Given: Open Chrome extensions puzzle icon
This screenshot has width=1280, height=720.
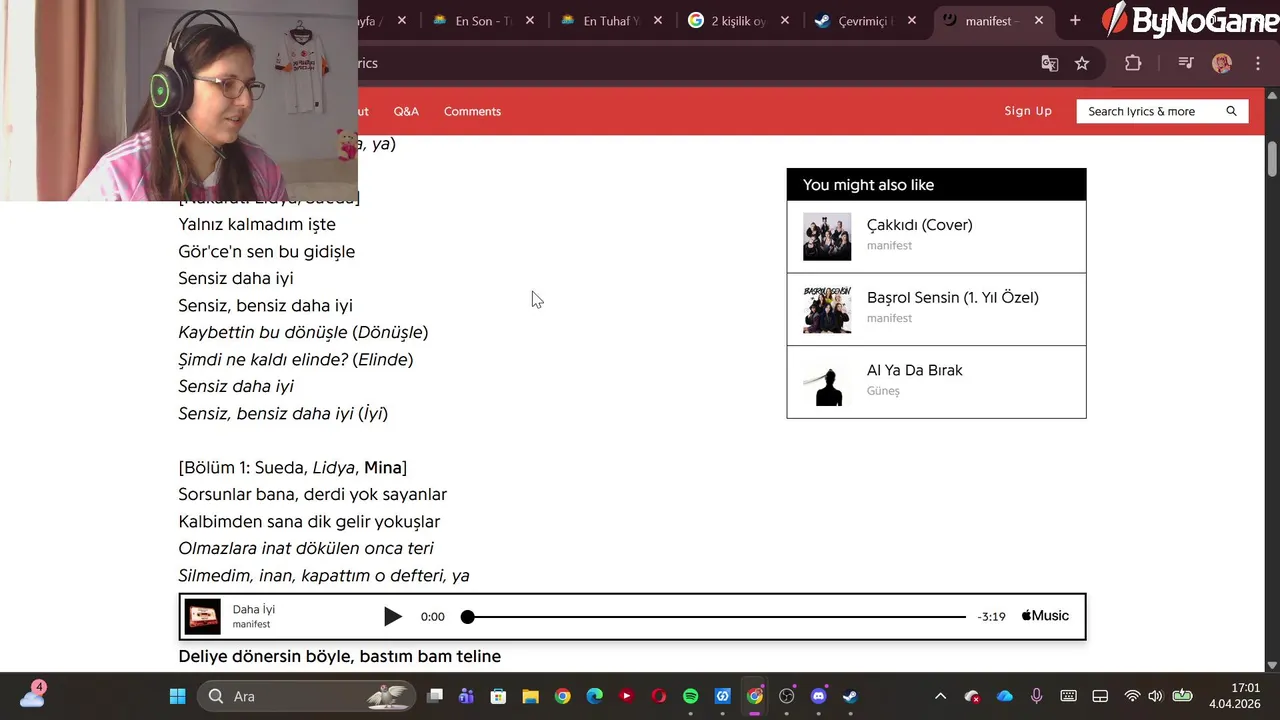Looking at the screenshot, I should pyautogui.click(x=1133, y=63).
